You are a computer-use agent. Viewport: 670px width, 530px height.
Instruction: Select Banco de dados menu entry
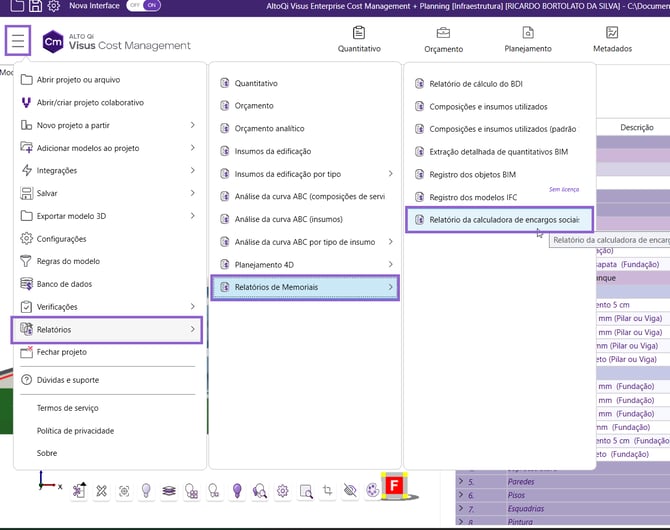pyautogui.click(x=66, y=284)
